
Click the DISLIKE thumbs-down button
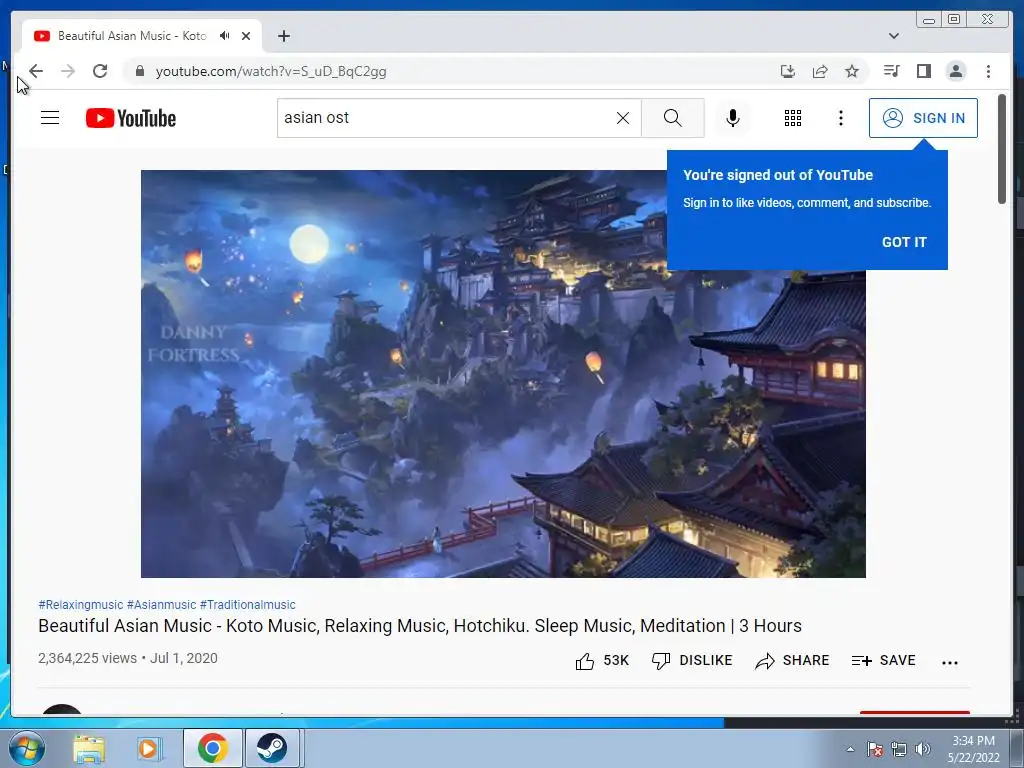[x=692, y=661]
